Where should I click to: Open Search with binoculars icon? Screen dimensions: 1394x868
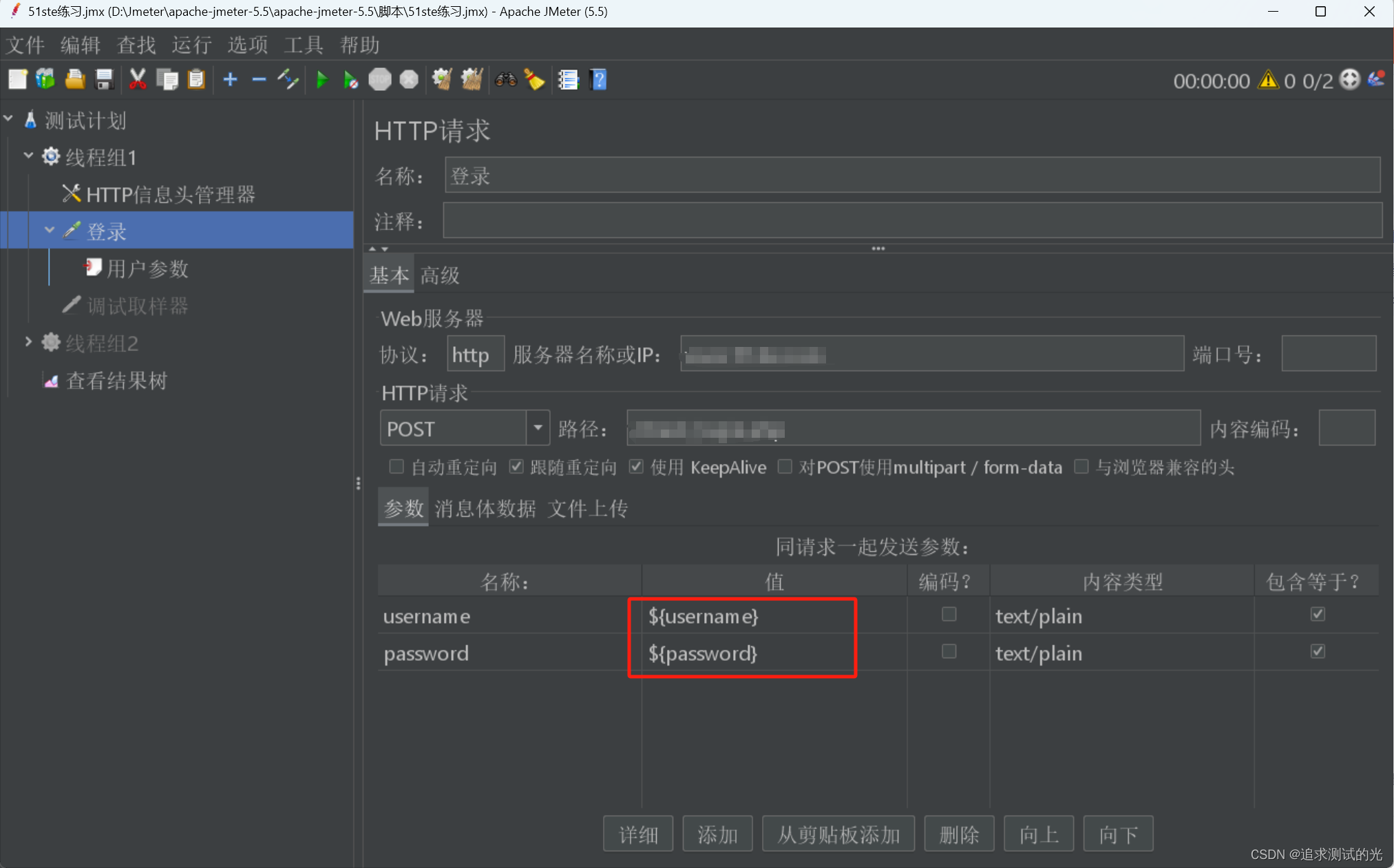pyautogui.click(x=506, y=80)
